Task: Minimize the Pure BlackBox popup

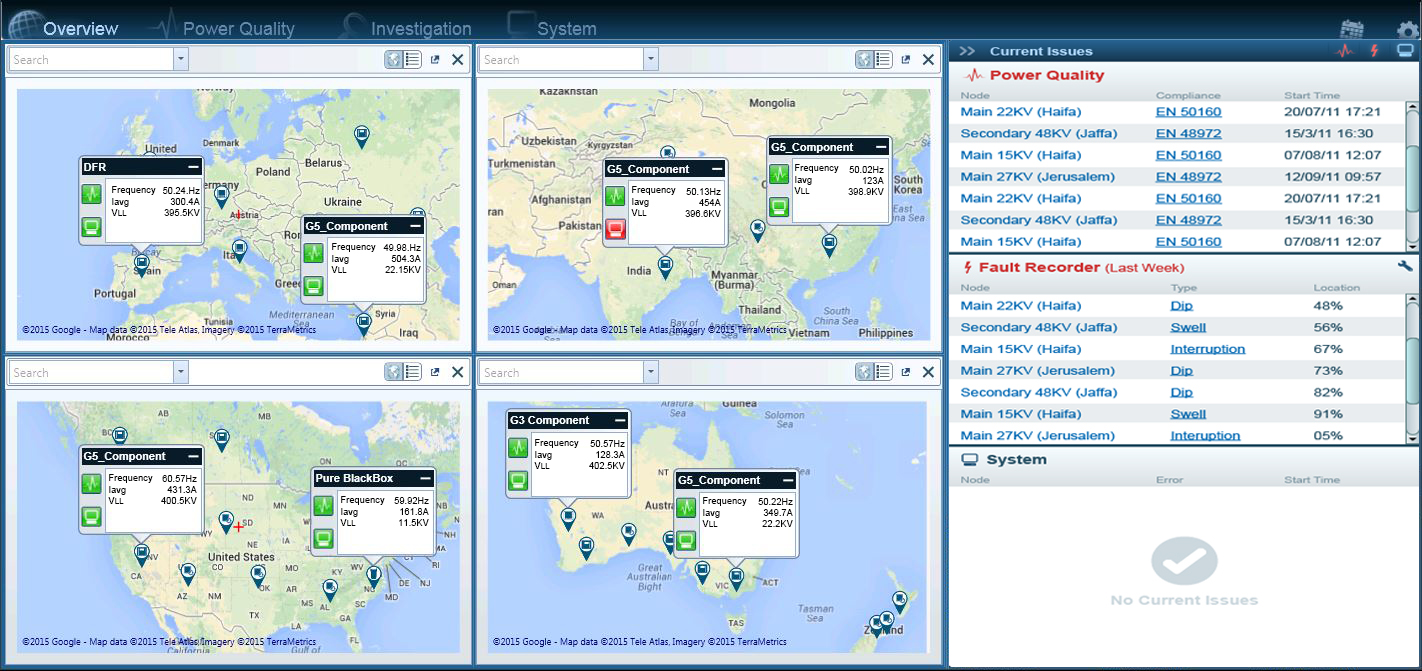Action: point(425,478)
